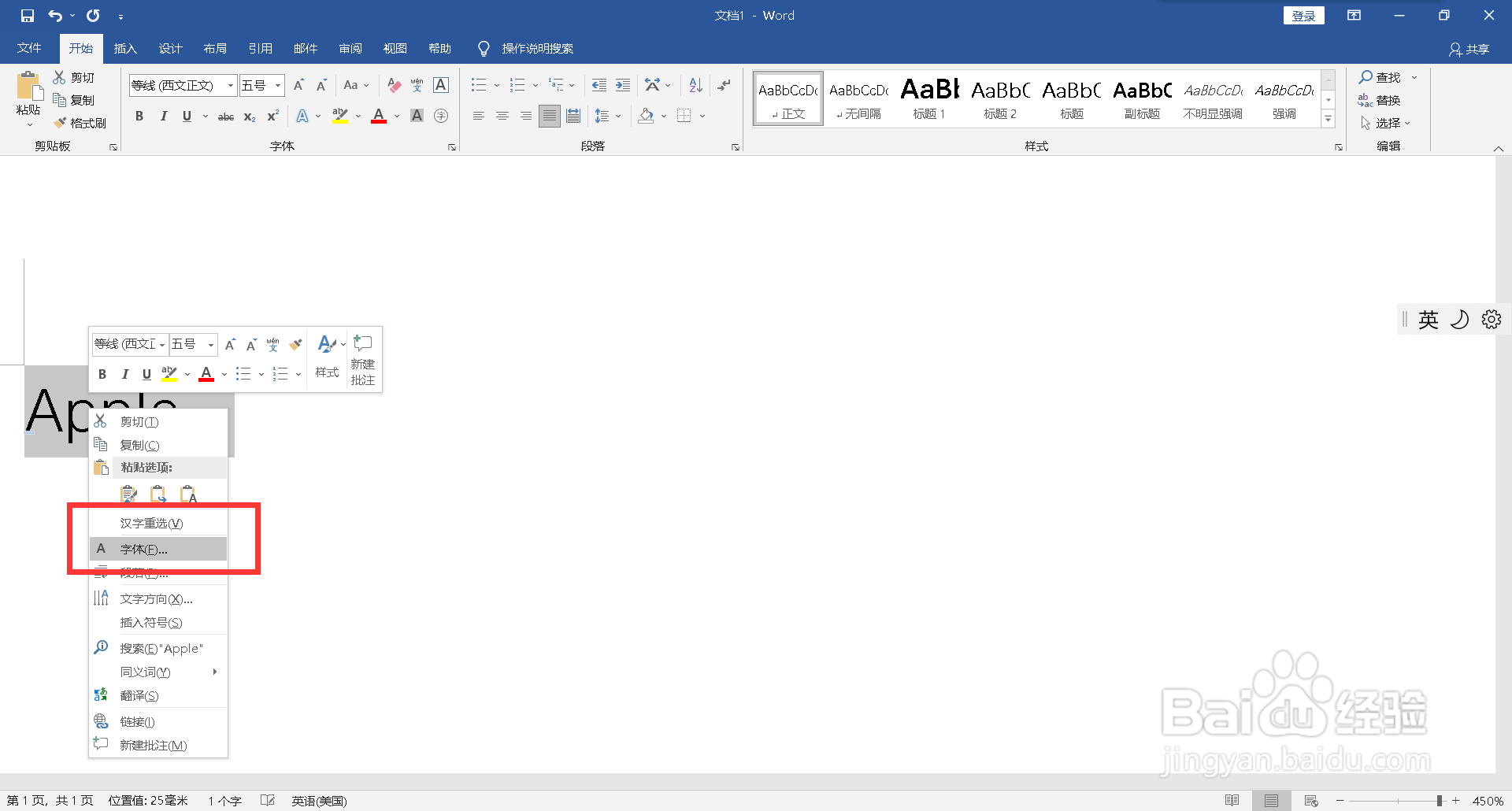Click New Comment (新建批注) in mini toolbar
This screenshot has width=1512, height=811.
pos(363,359)
